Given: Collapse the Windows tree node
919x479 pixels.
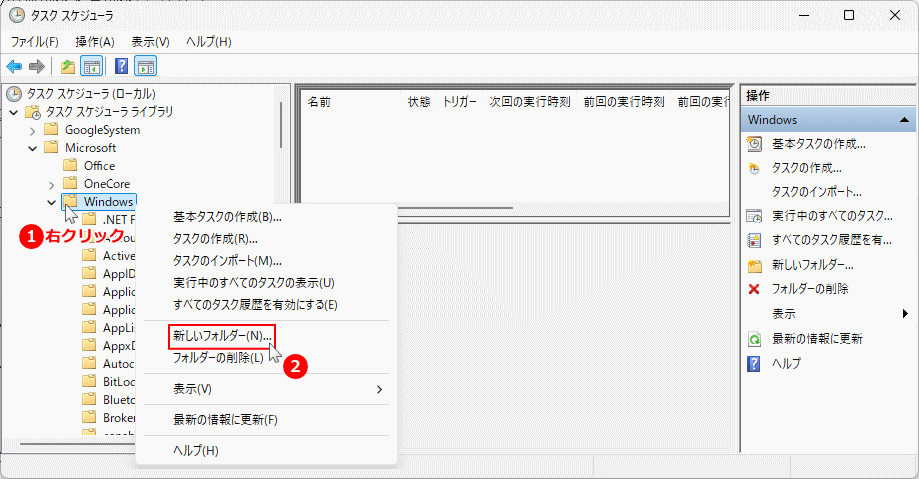Looking at the screenshot, I should coord(52,203).
